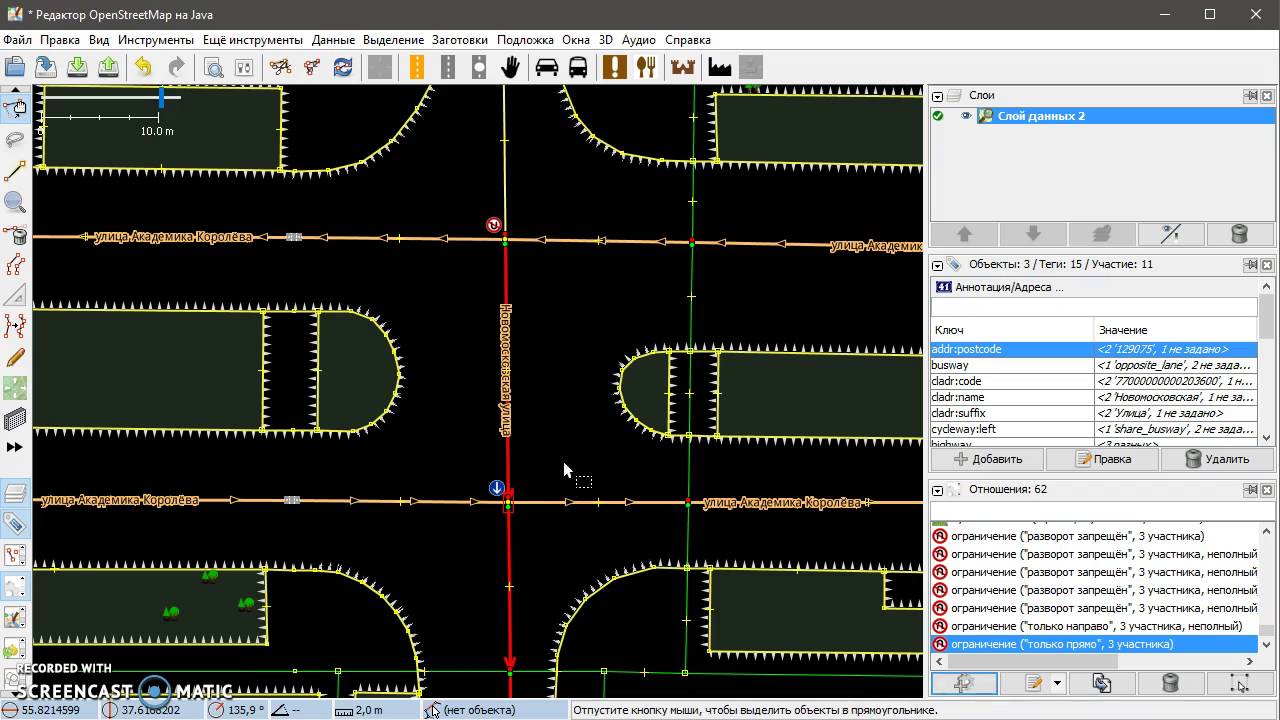Activate the building drawing tool
The width and height of the screenshot is (1280, 720).
click(x=15, y=420)
